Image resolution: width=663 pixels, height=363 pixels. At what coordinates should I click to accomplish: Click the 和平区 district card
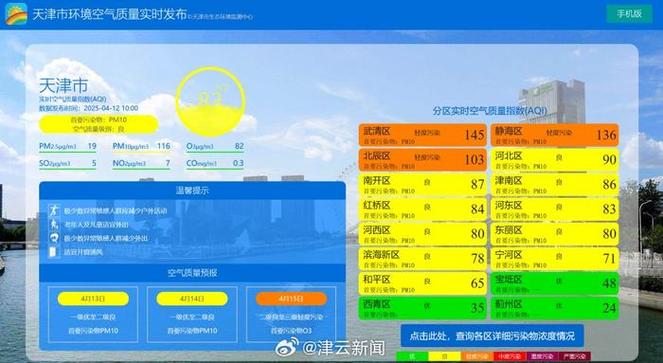coord(423,283)
